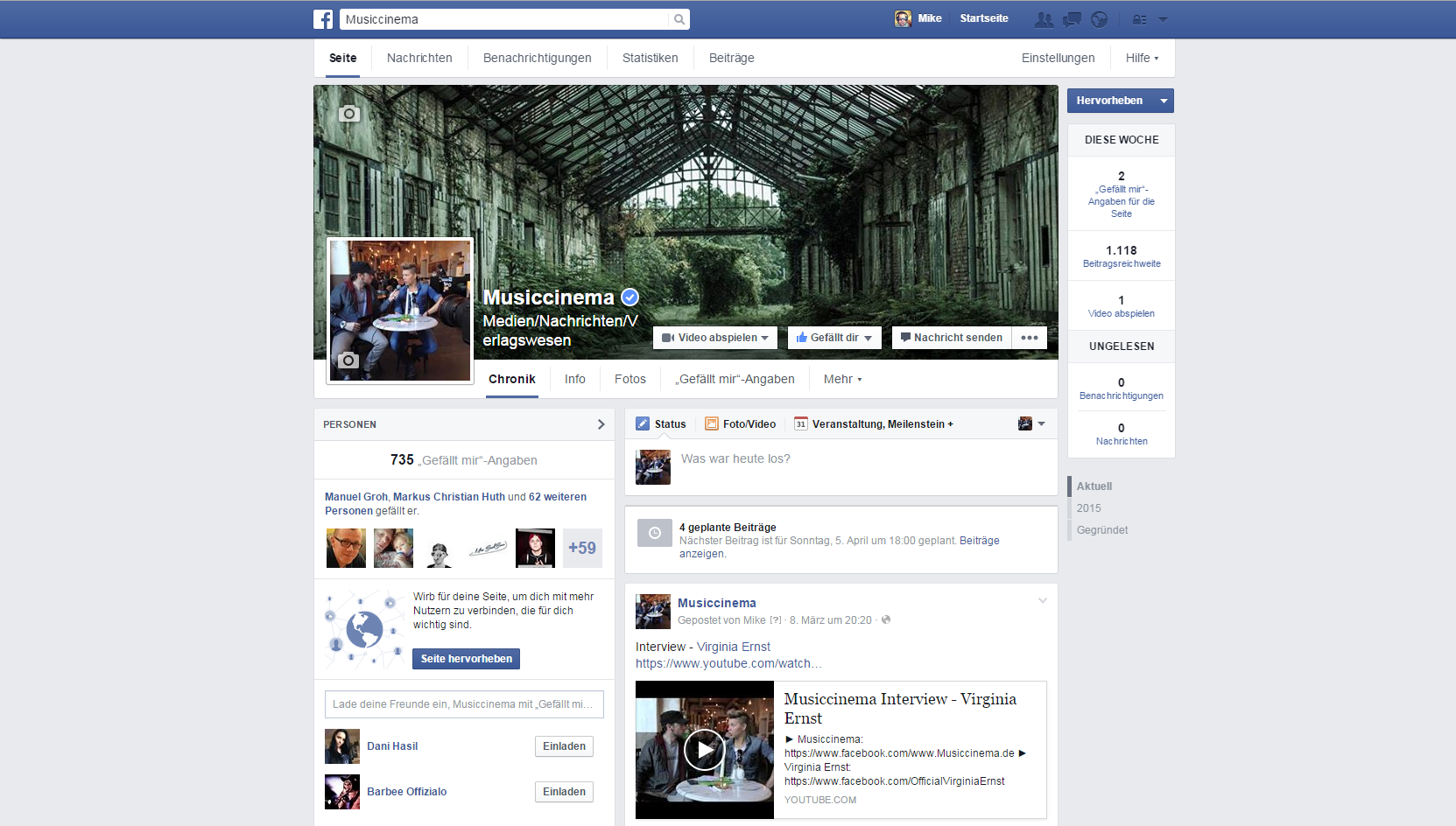Select the Chronik tab

[x=512, y=379]
